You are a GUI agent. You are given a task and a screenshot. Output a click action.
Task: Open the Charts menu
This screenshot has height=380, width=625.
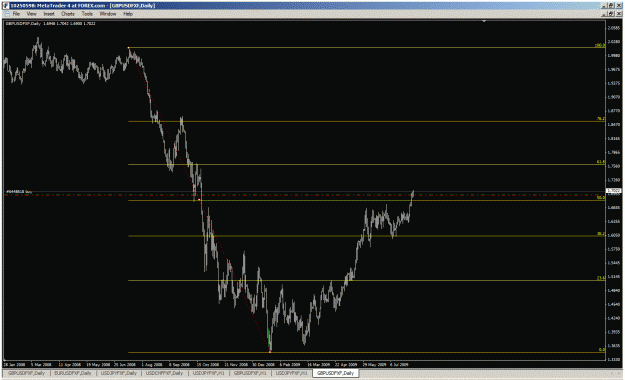[x=68, y=14]
